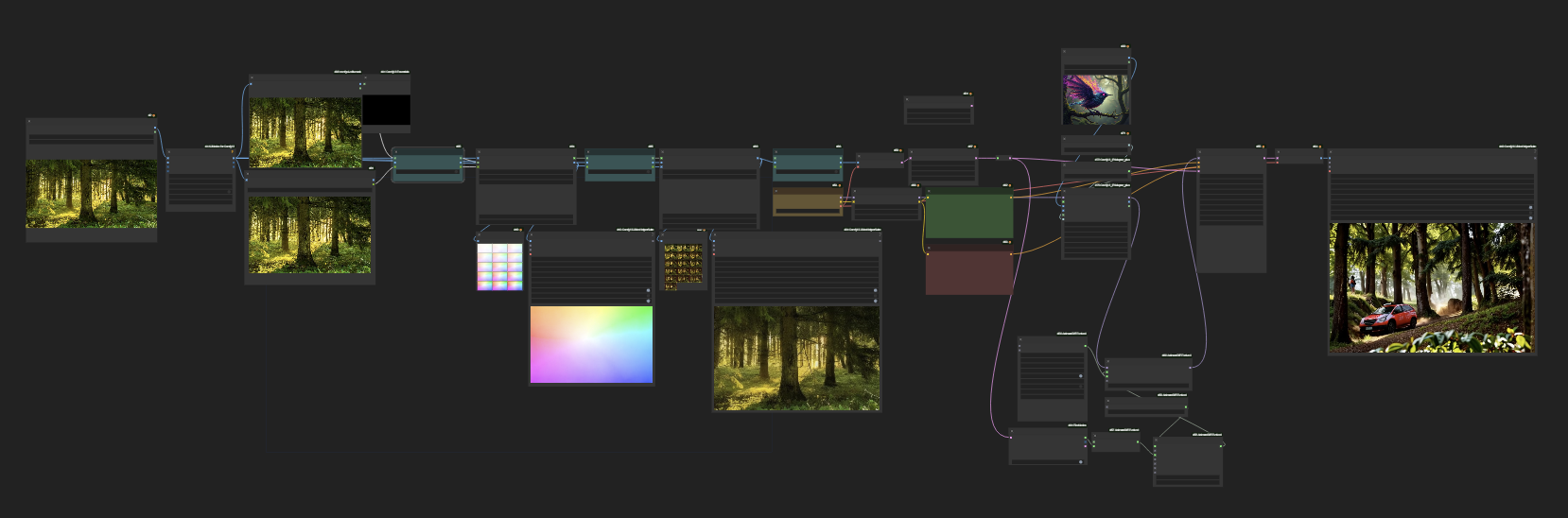Collapse the node with the rainbow gradient preview
The height and width of the screenshot is (518, 1568).
click(531, 235)
